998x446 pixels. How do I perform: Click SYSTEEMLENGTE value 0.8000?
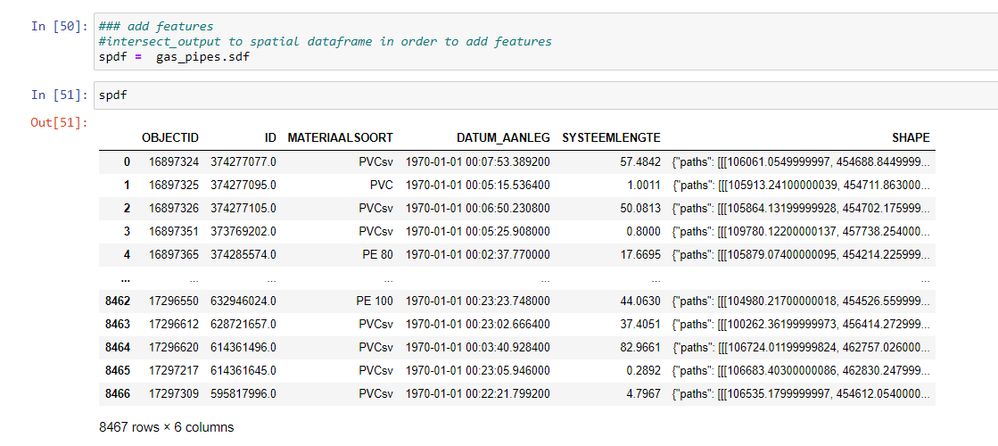[643, 232]
